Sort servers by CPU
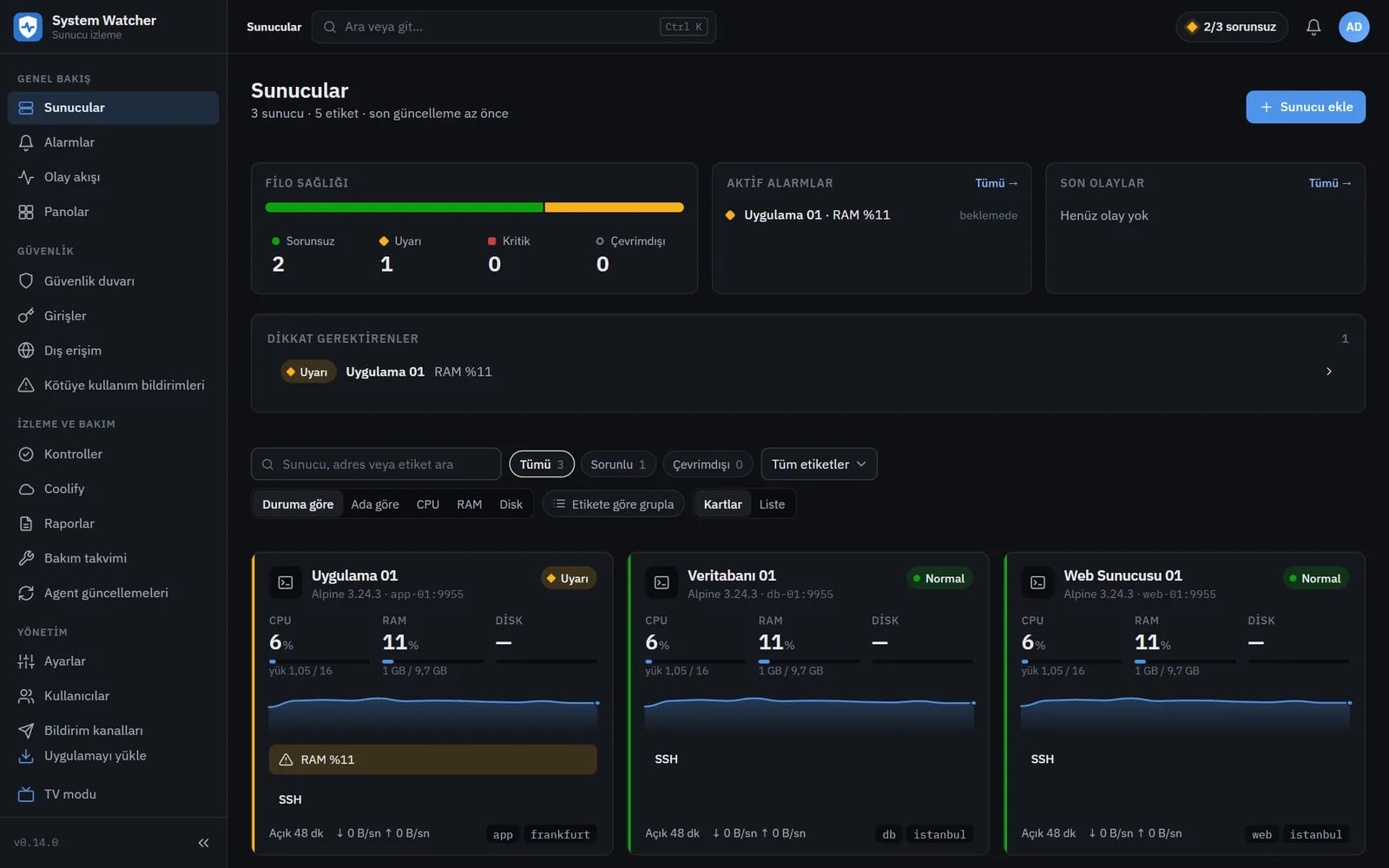Image resolution: width=1389 pixels, height=868 pixels. point(427,504)
